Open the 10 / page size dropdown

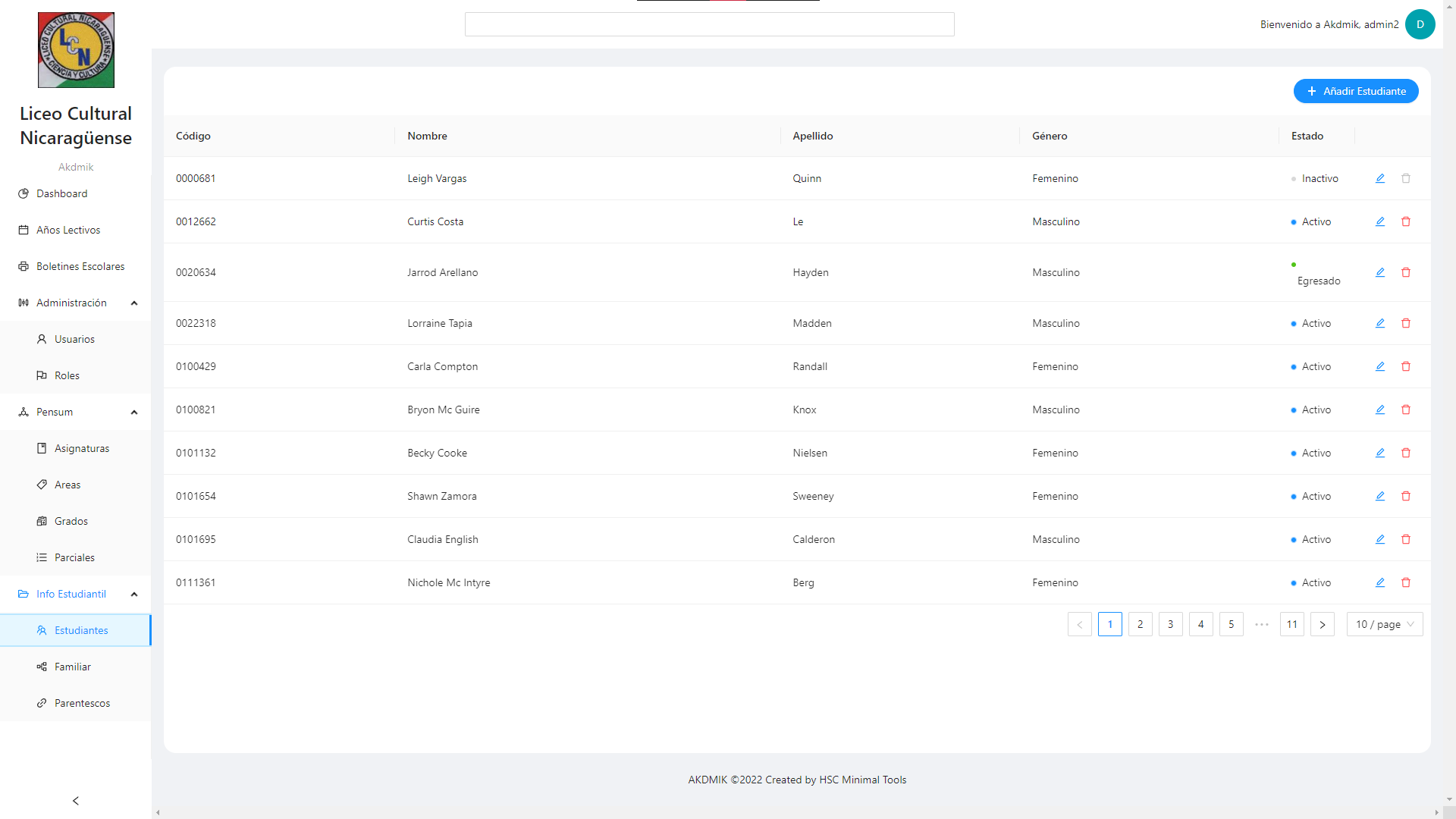pos(1384,624)
